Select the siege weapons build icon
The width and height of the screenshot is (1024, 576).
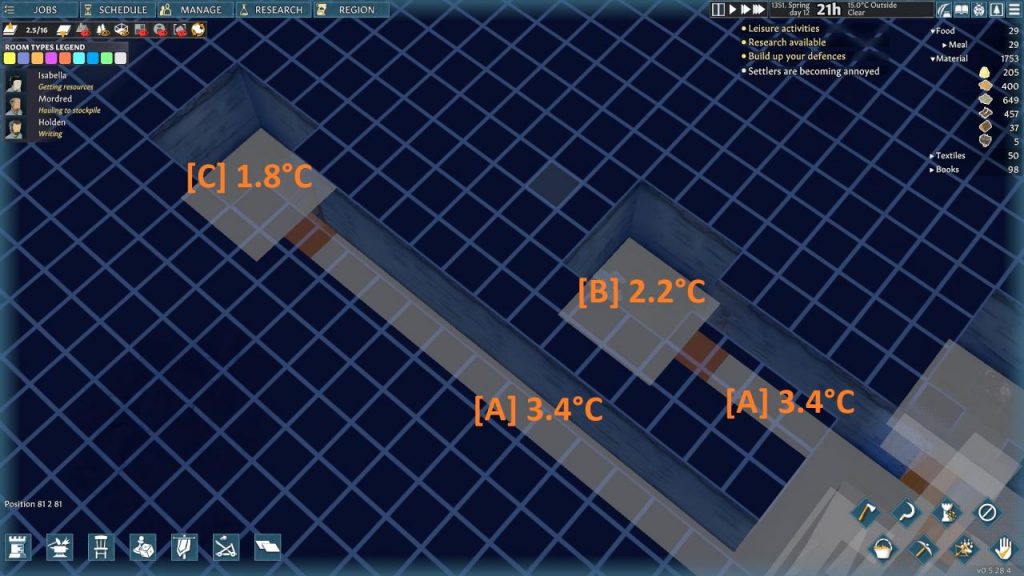(x=227, y=547)
